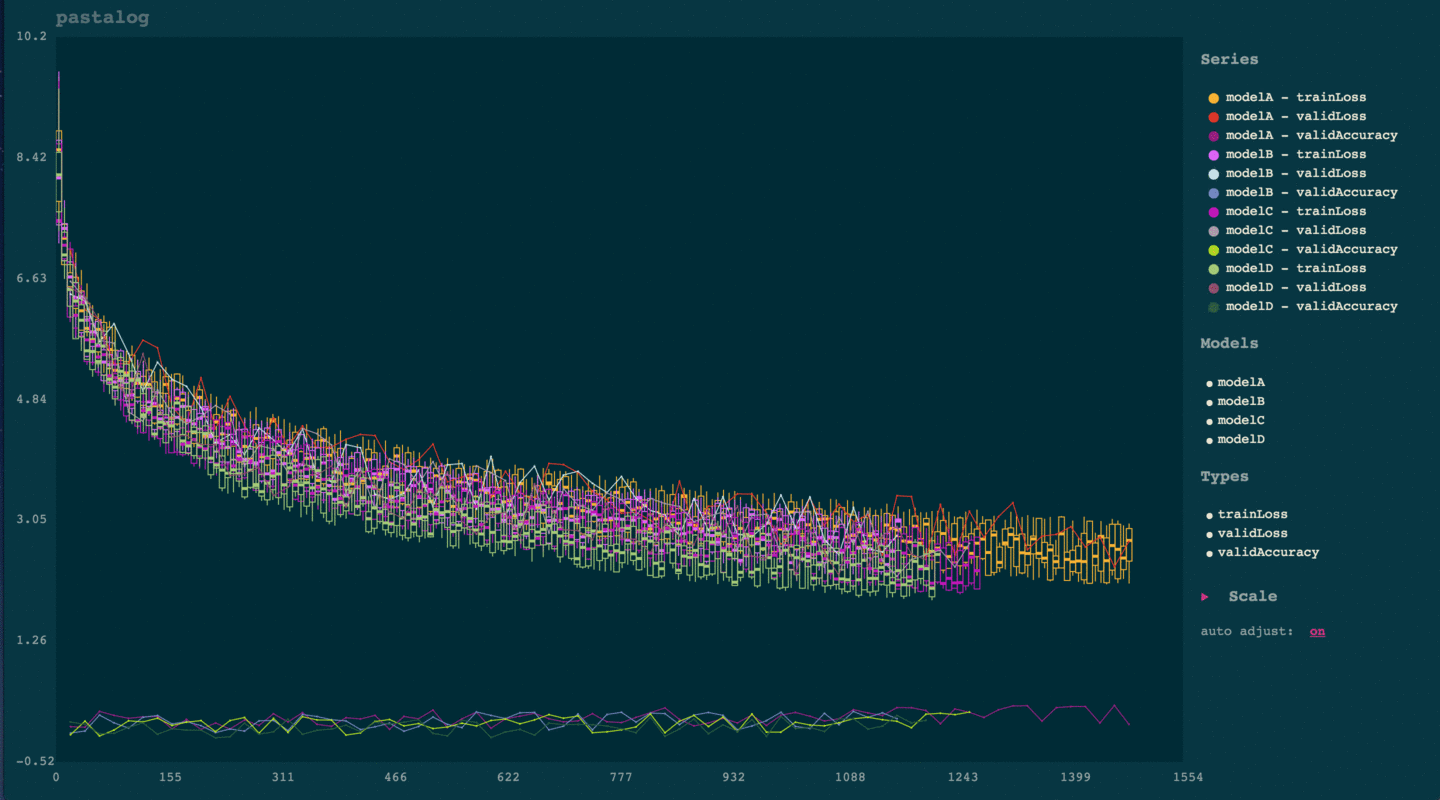Image resolution: width=1440 pixels, height=800 pixels.
Task: Click the red dot for modelA validLoss
Action: [1213, 117]
